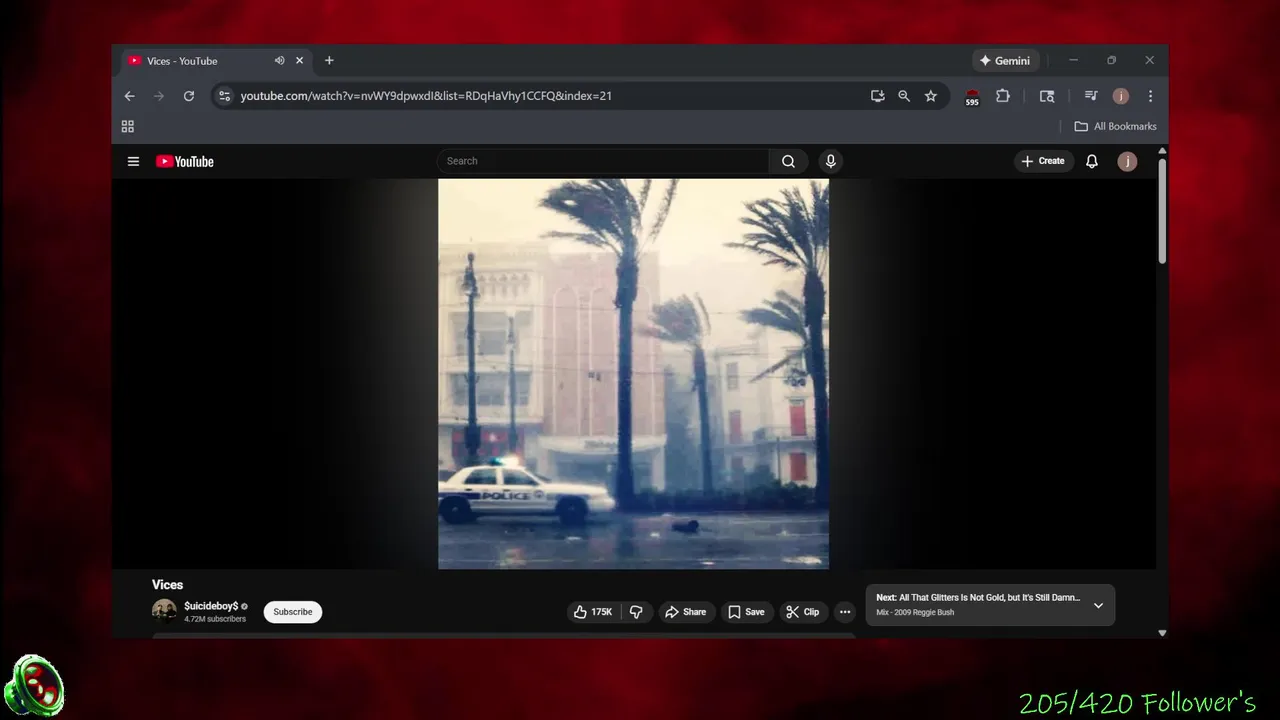
Task: Close the Vices - YouTube tab
Action: pyautogui.click(x=299, y=61)
